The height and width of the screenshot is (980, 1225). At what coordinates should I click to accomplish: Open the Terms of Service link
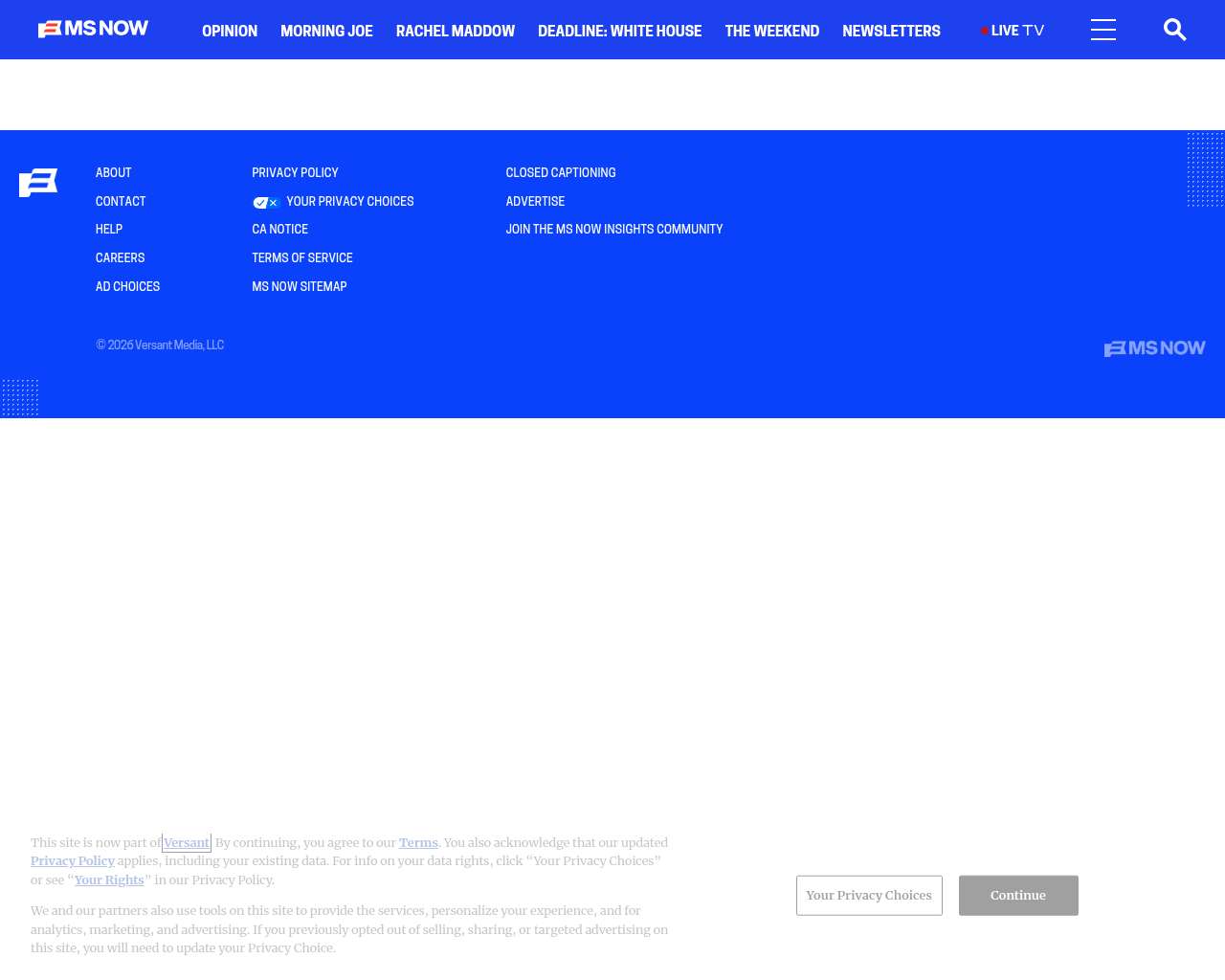tap(302, 258)
